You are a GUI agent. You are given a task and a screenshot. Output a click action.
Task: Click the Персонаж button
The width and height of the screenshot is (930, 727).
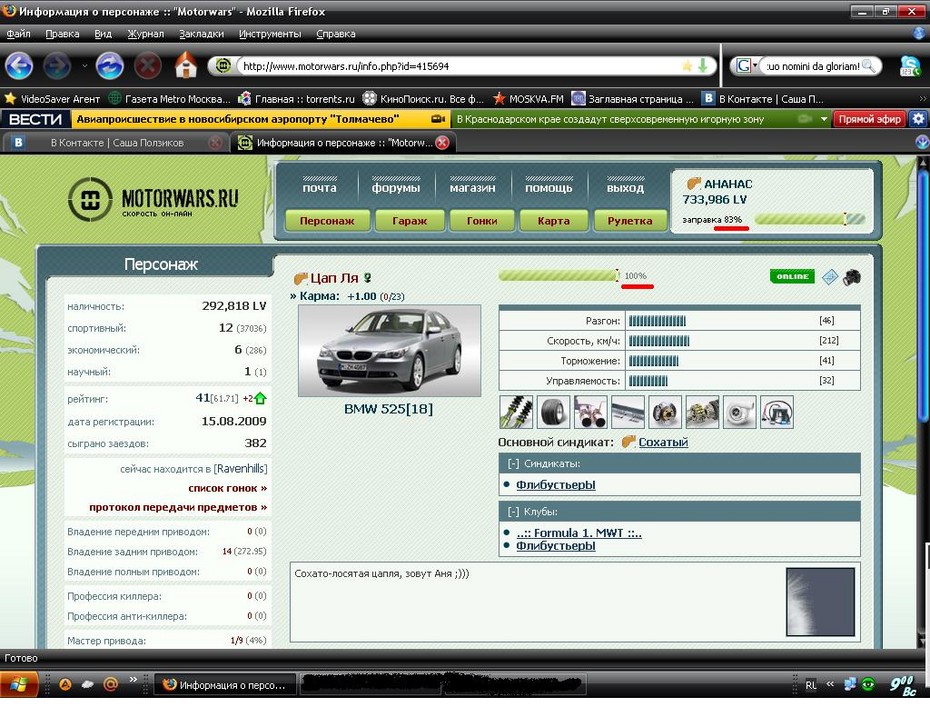327,221
